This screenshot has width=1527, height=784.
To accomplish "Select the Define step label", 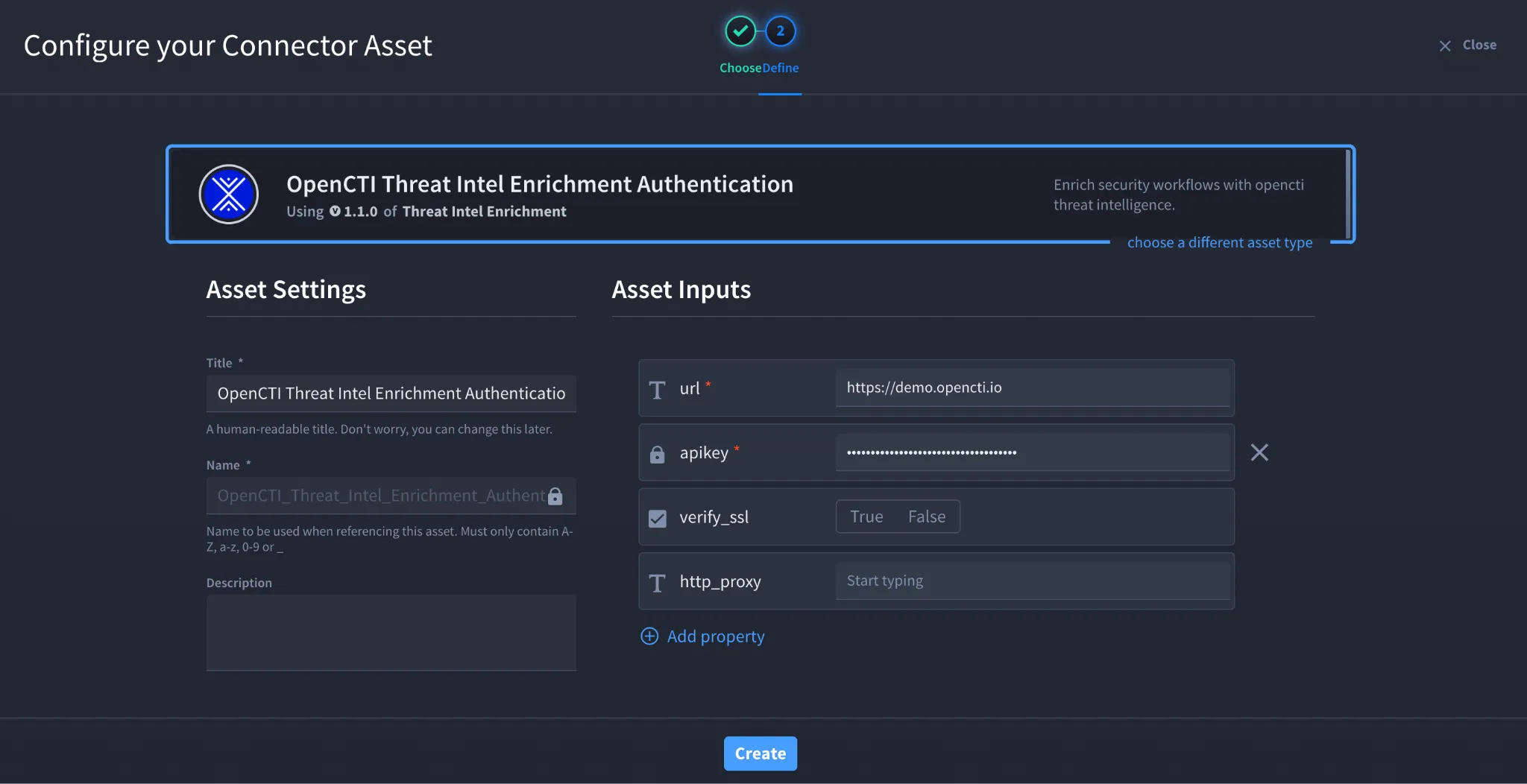I will pyautogui.click(x=781, y=68).
